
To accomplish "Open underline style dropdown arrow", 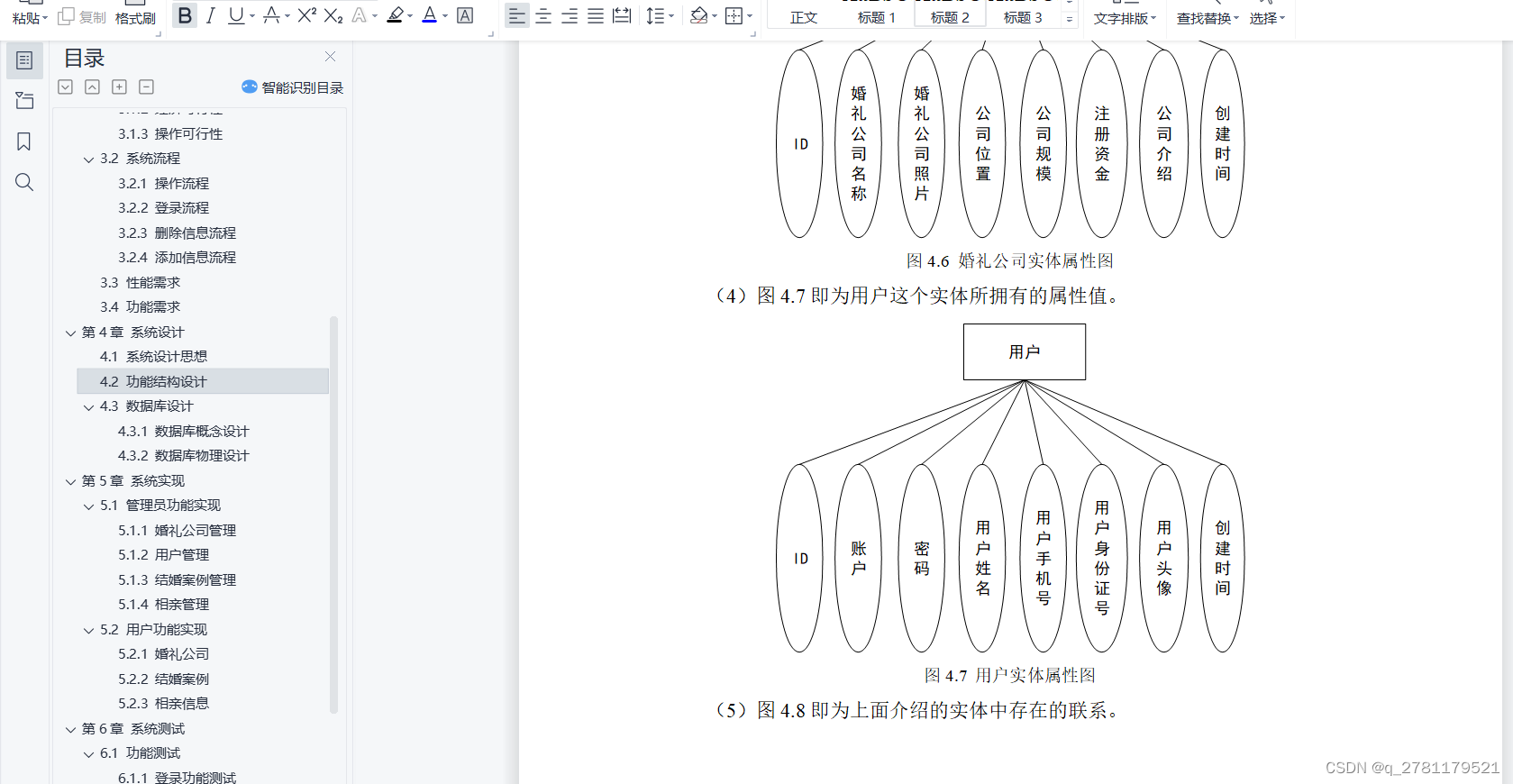I will pos(252,16).
